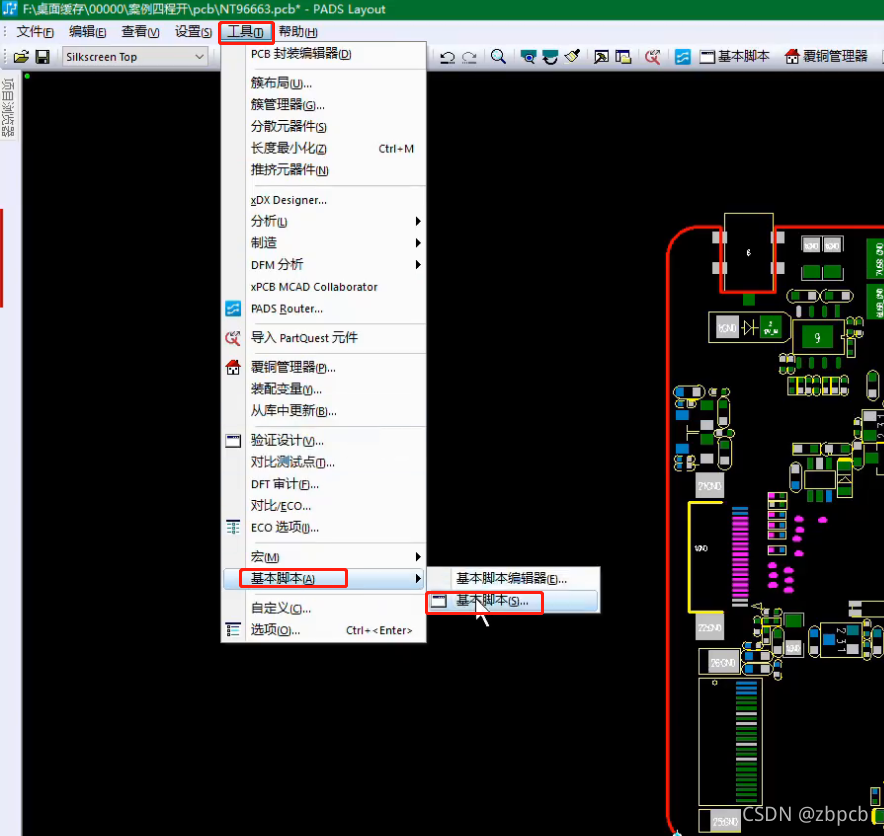884x836 pixels.
Task: Click the hammer design toolbar icon
Action: click(601, 56)
